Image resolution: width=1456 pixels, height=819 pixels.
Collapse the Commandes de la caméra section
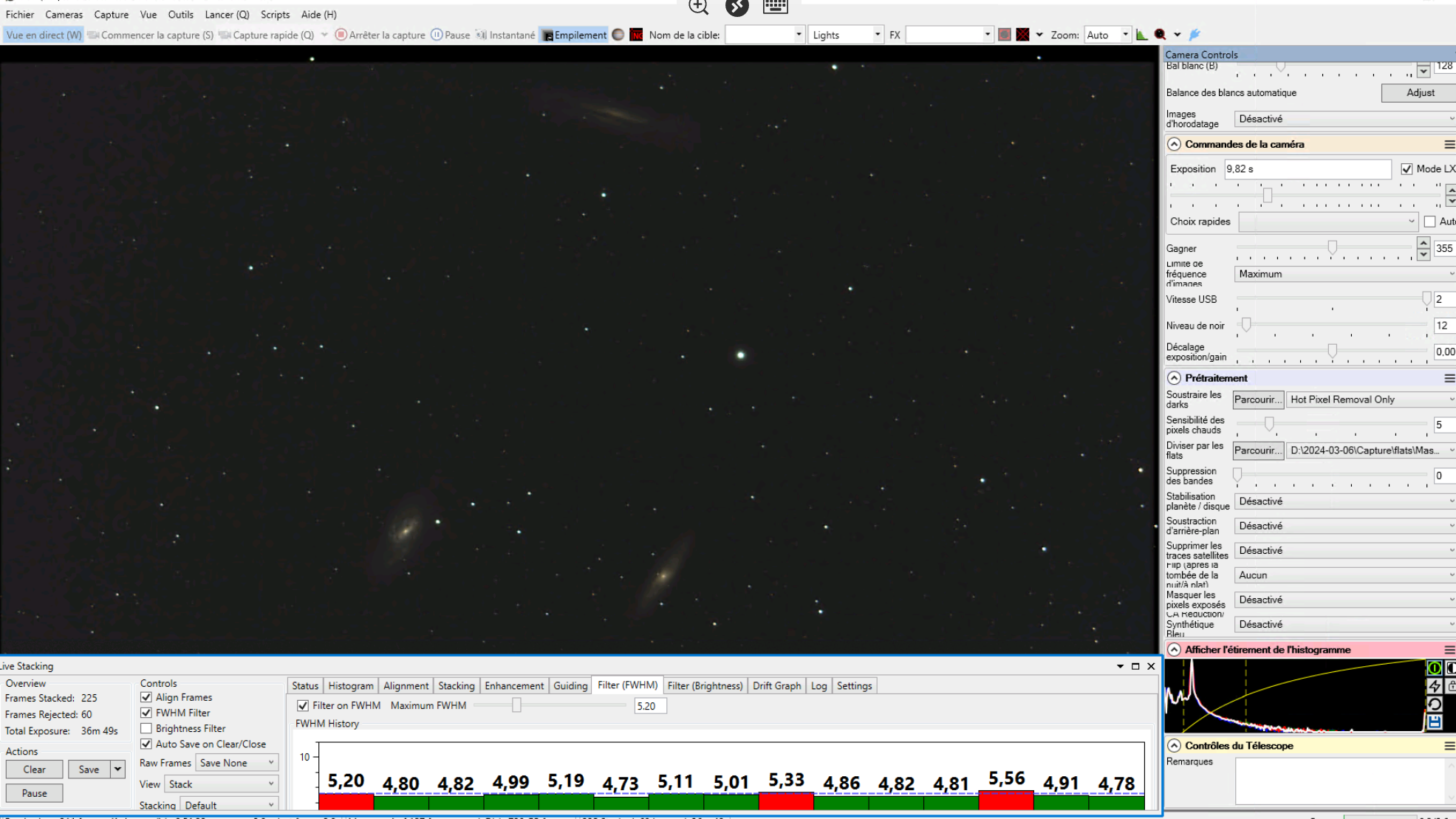coord(1174,145)
